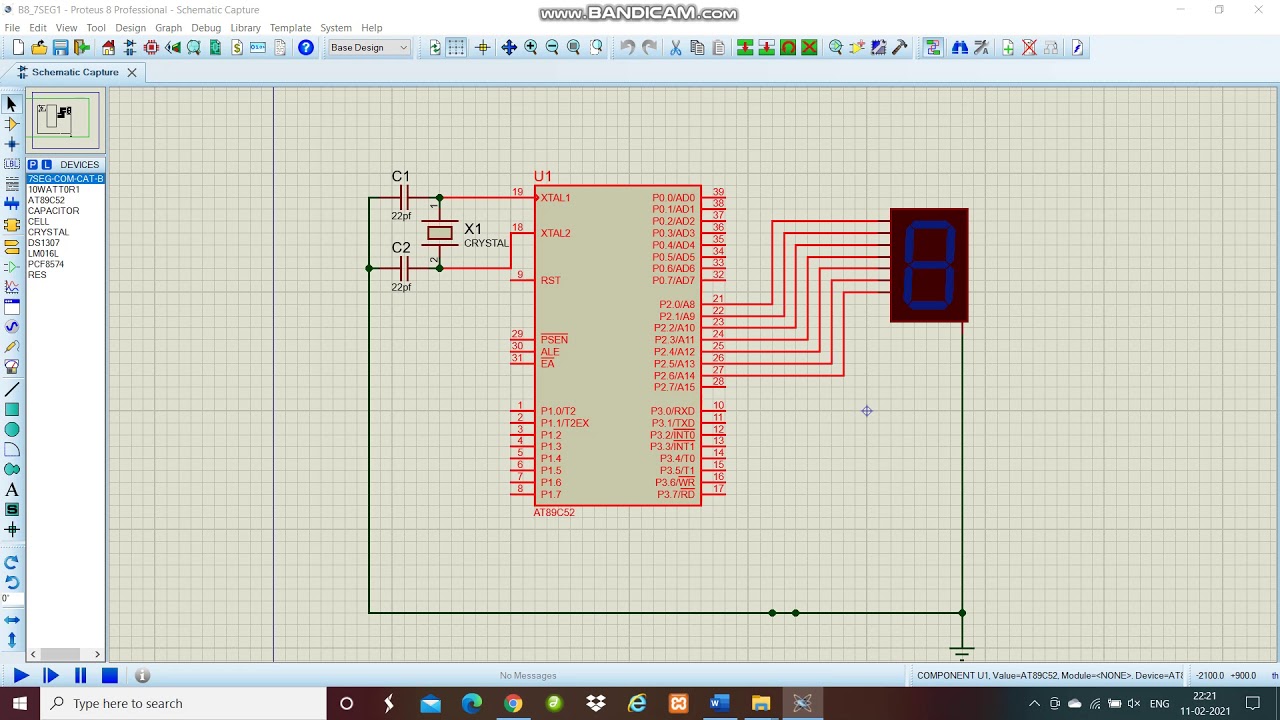
Task: Show hidden system tray icons
Action: click(1034, 704)
